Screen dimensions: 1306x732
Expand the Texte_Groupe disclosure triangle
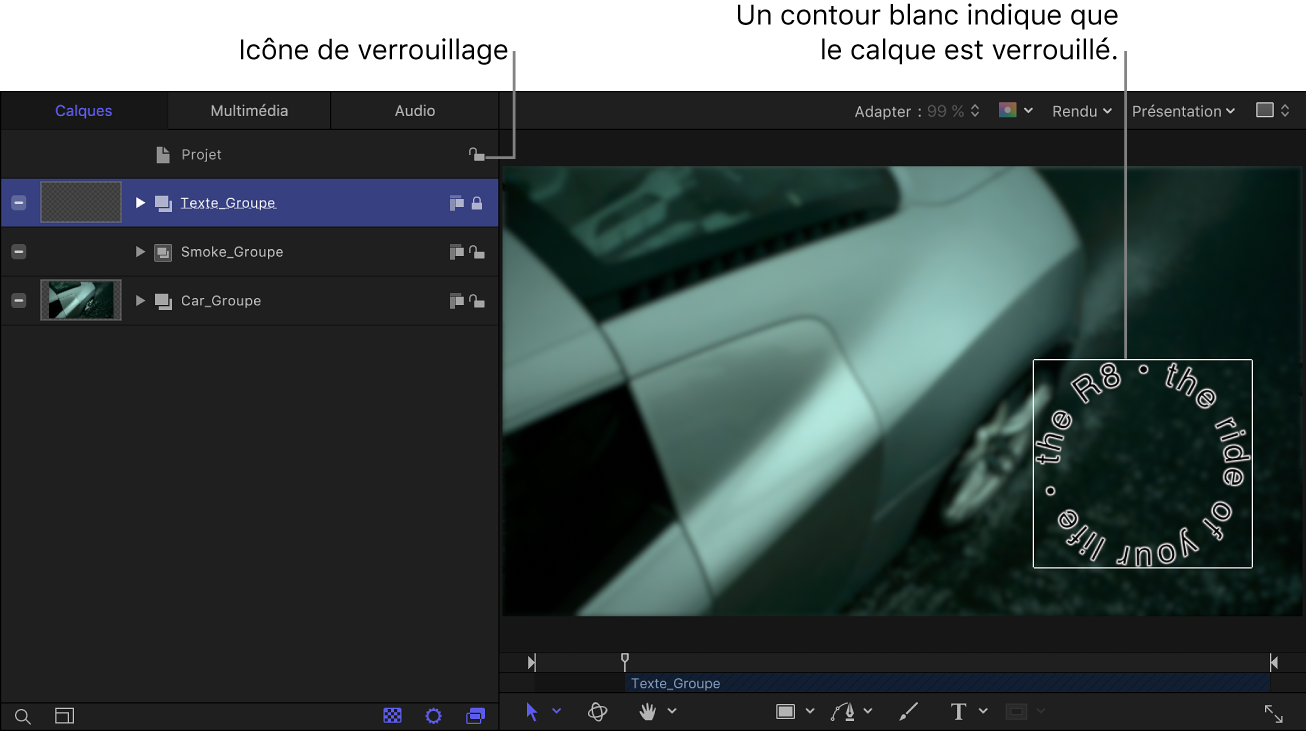[x=140, y=203]
